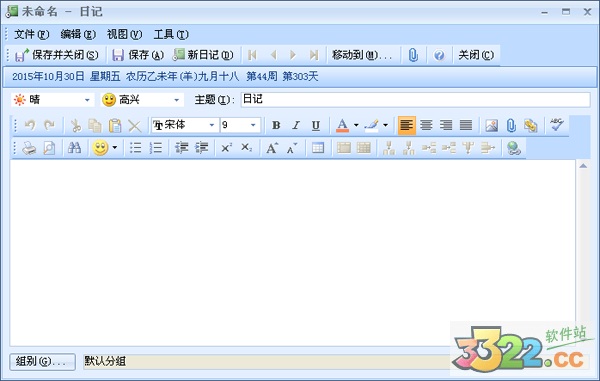Click inside the diary text area
This screenshot has width=600, height=381.
292,252
